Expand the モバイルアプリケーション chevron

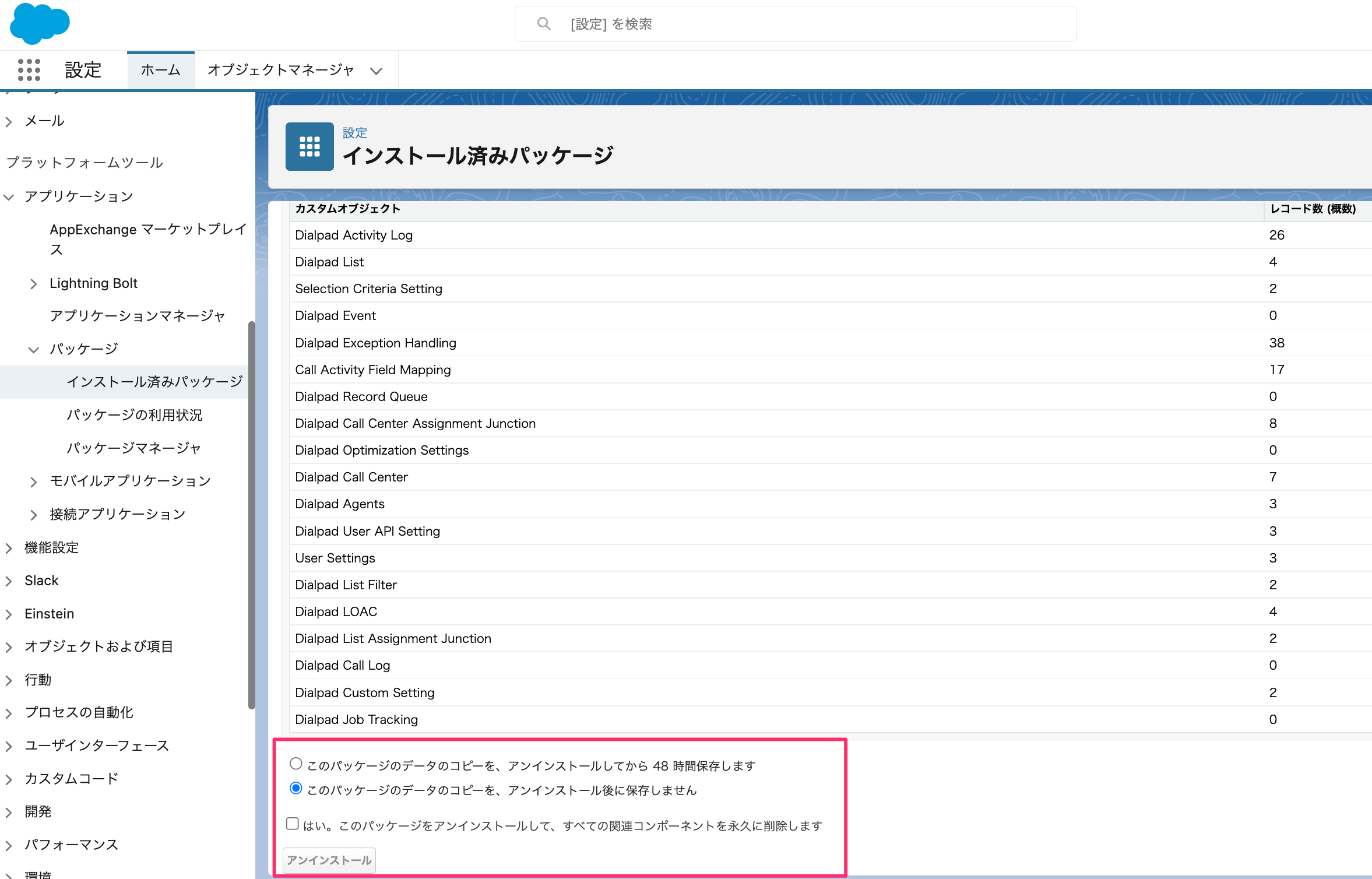tap(33, 482)
